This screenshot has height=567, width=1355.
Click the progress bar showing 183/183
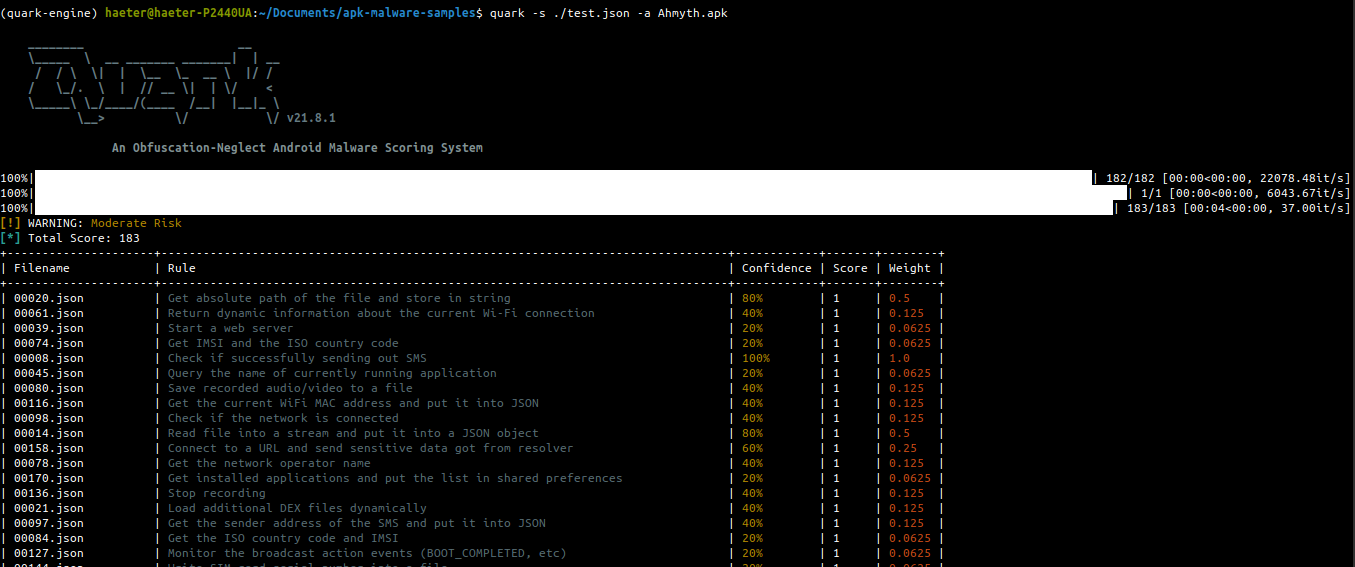pos(573,208)
